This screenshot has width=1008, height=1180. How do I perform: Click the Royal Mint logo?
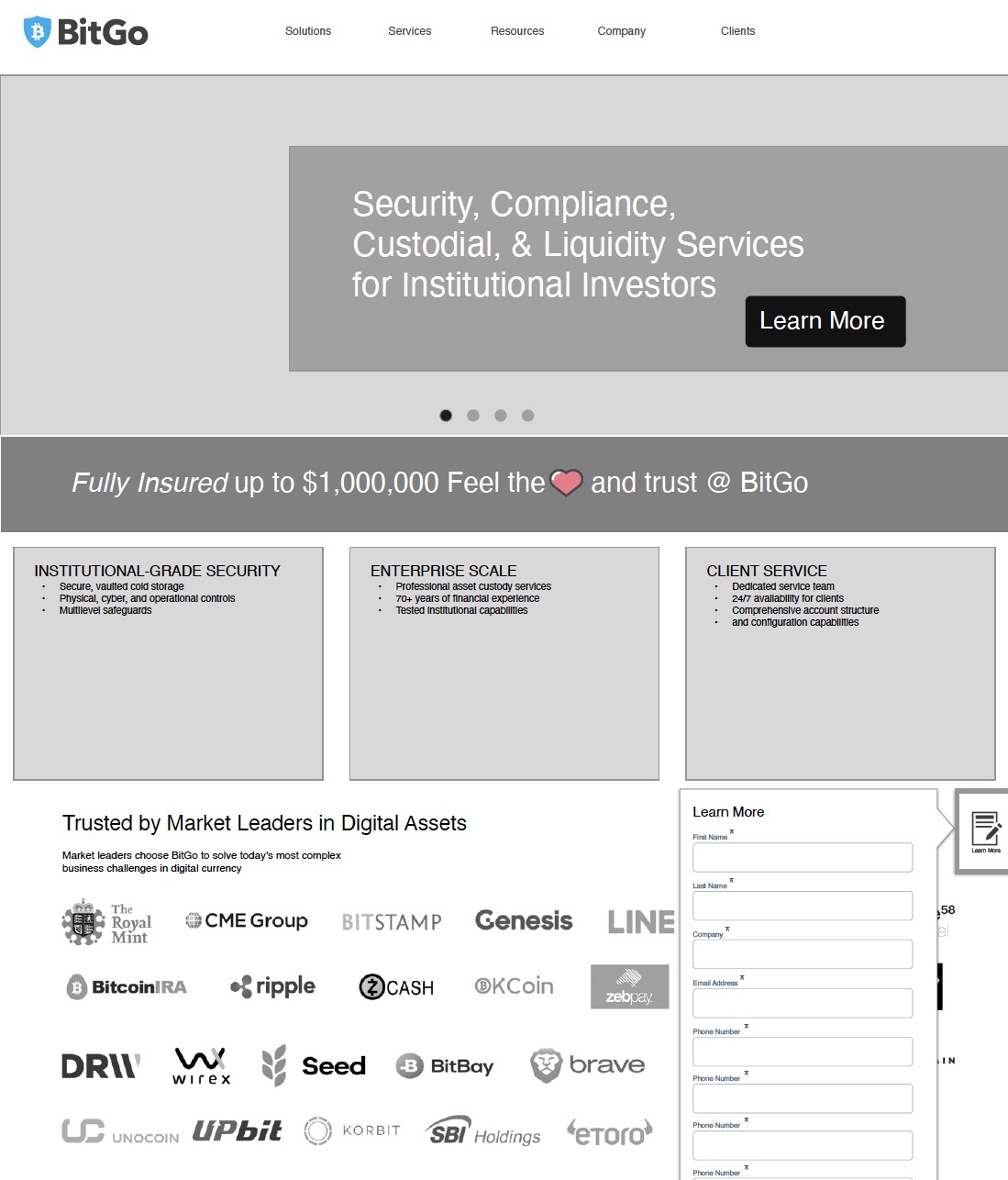coord(106,922)
